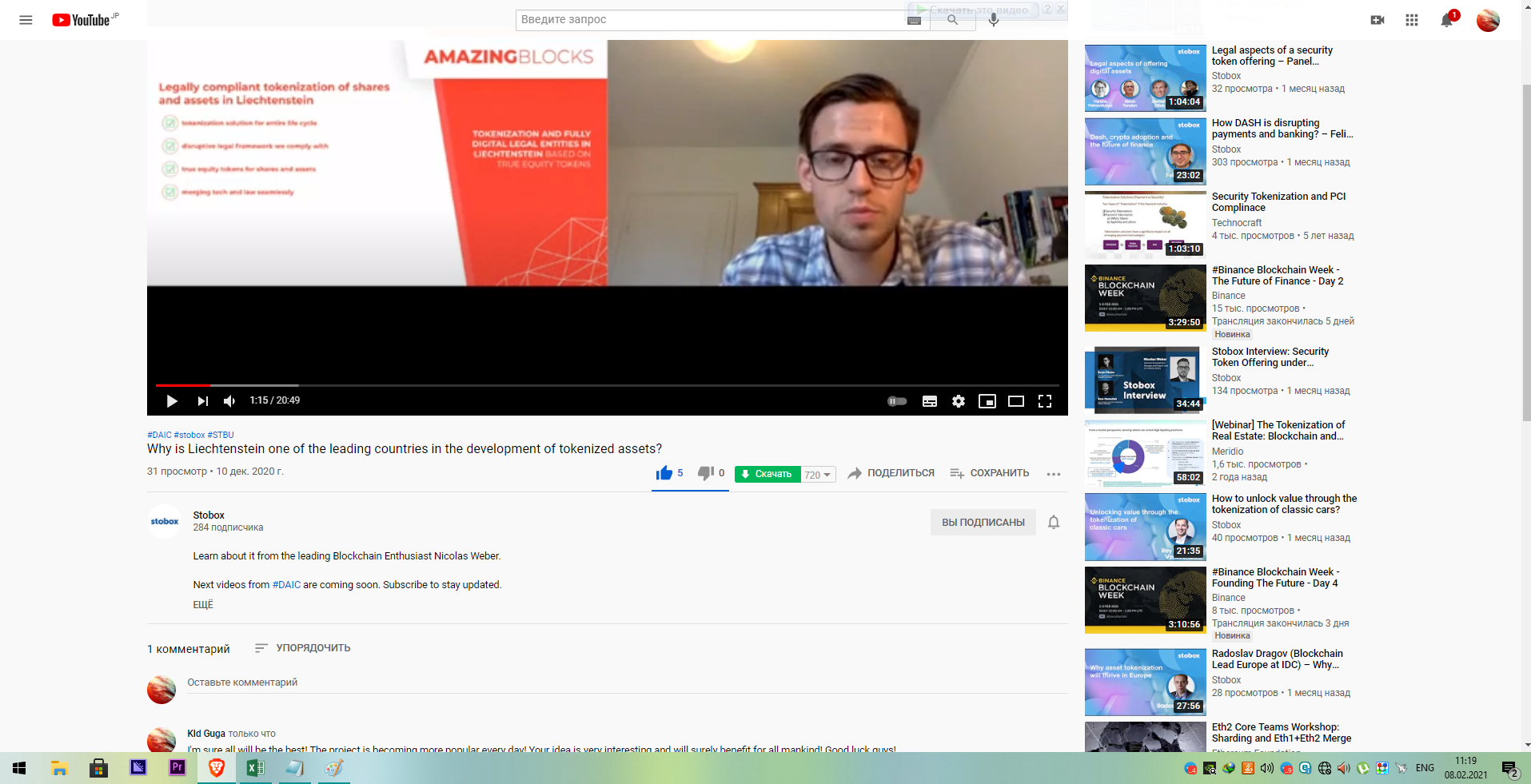Open Legal aspects of security token thumbnail

click(x=1146, y=78)
